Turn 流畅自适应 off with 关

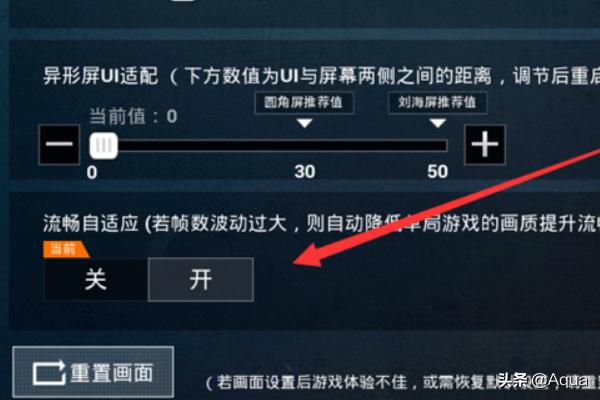point(96,279)
